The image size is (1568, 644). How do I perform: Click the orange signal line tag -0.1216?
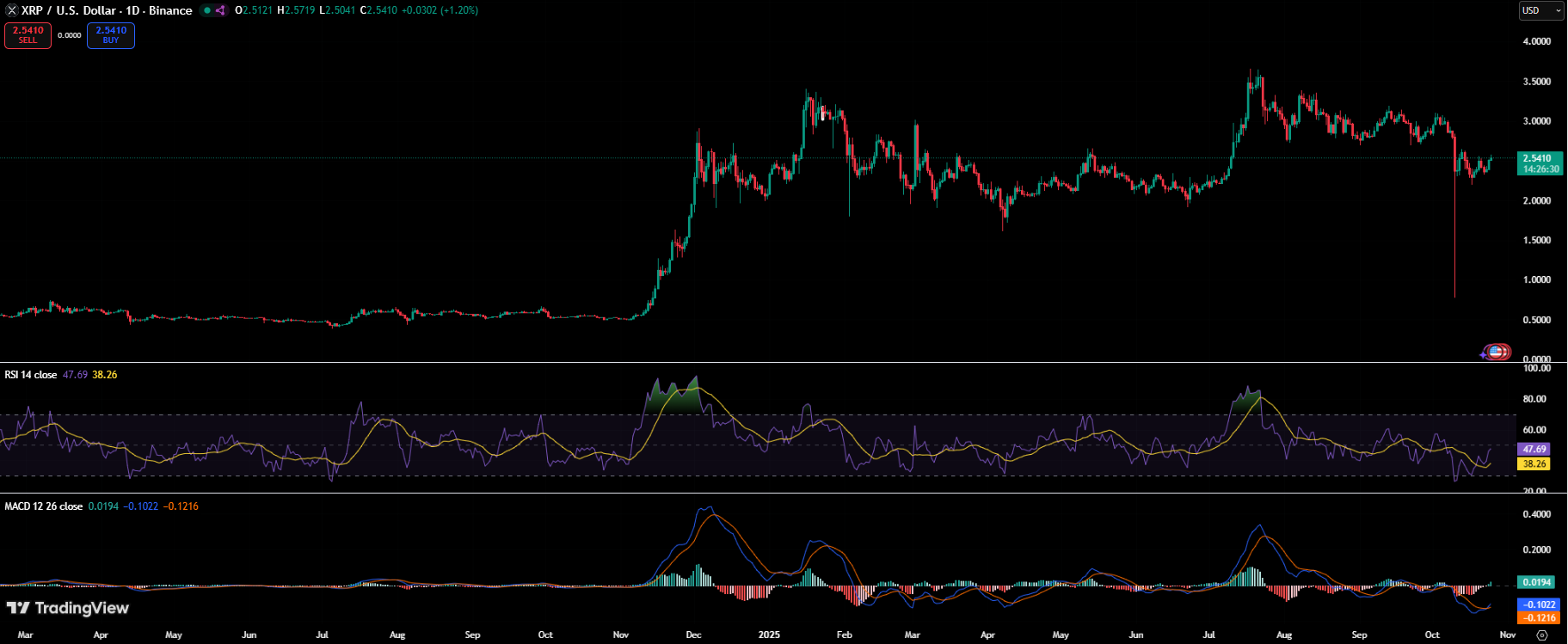point(1539,617)
